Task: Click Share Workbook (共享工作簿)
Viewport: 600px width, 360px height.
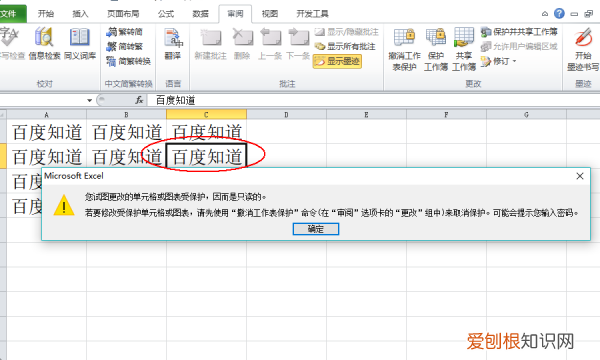Action: [464, 49]
